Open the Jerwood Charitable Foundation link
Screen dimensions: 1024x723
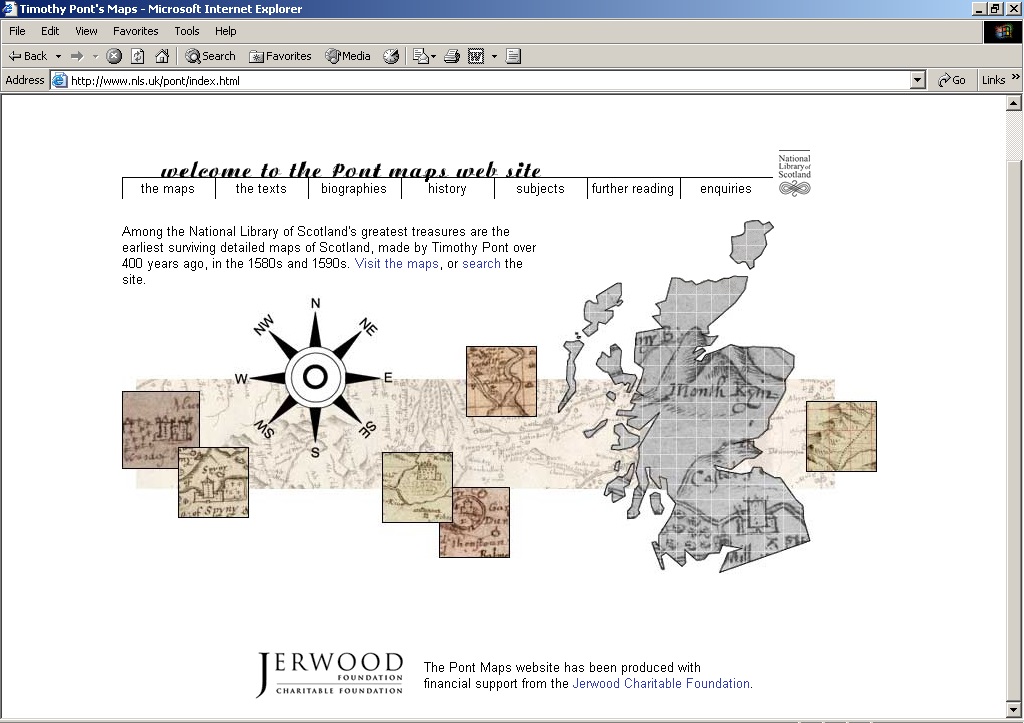pos(661,684)
